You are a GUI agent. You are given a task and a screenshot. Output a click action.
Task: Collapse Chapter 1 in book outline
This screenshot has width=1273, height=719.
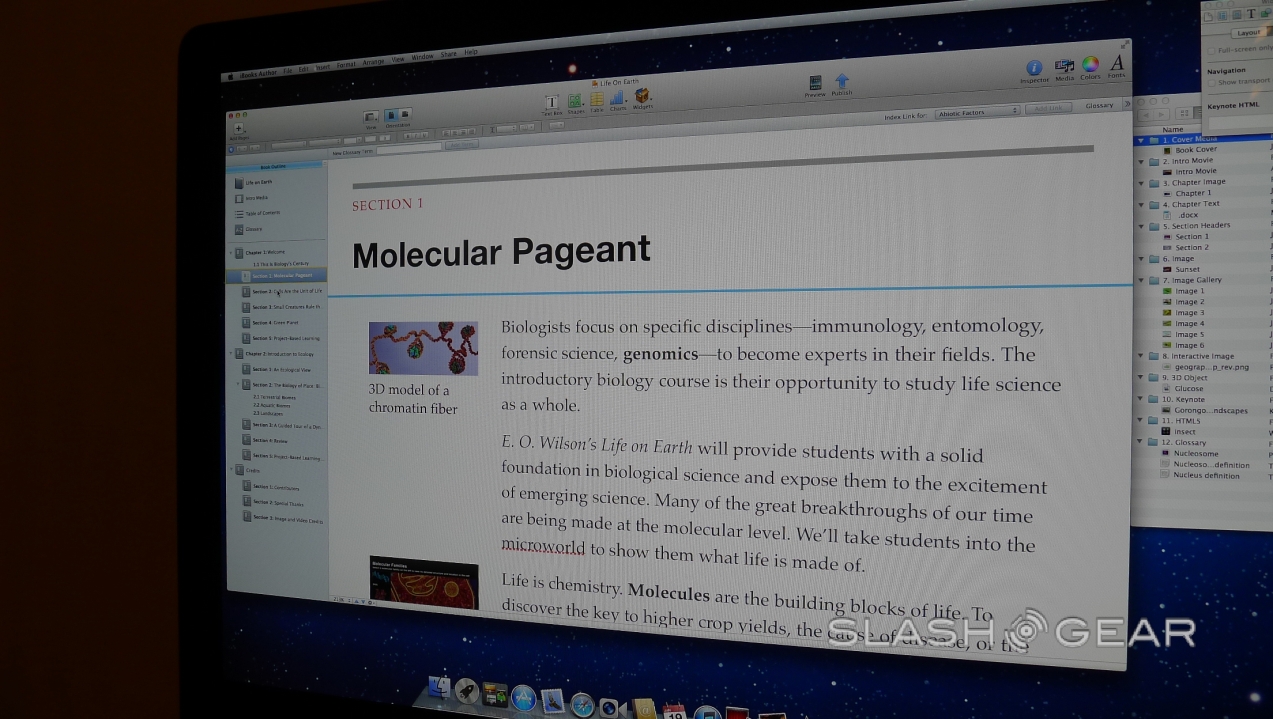coord(231,252)
